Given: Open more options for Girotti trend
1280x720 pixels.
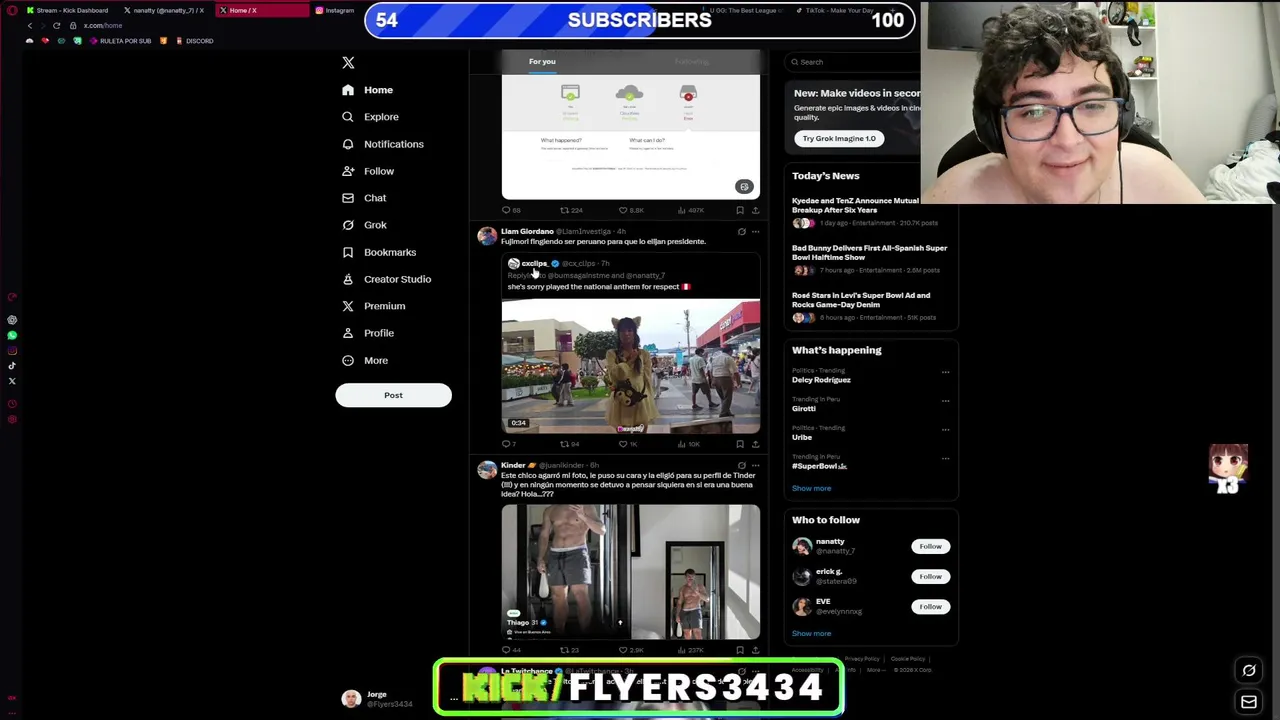Looking at the screenshot, I should point(945,401).
